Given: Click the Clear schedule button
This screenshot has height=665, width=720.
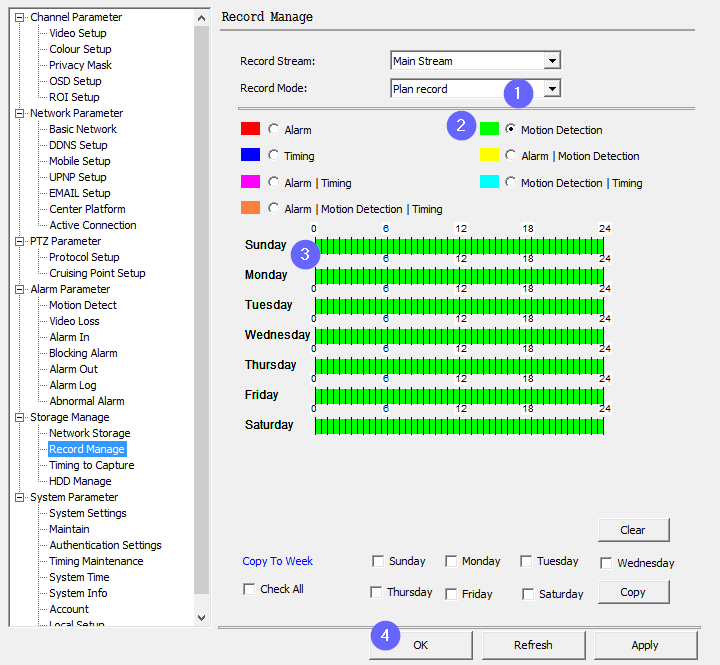Looking at the screenshot, I should click(x=633, y=530).
